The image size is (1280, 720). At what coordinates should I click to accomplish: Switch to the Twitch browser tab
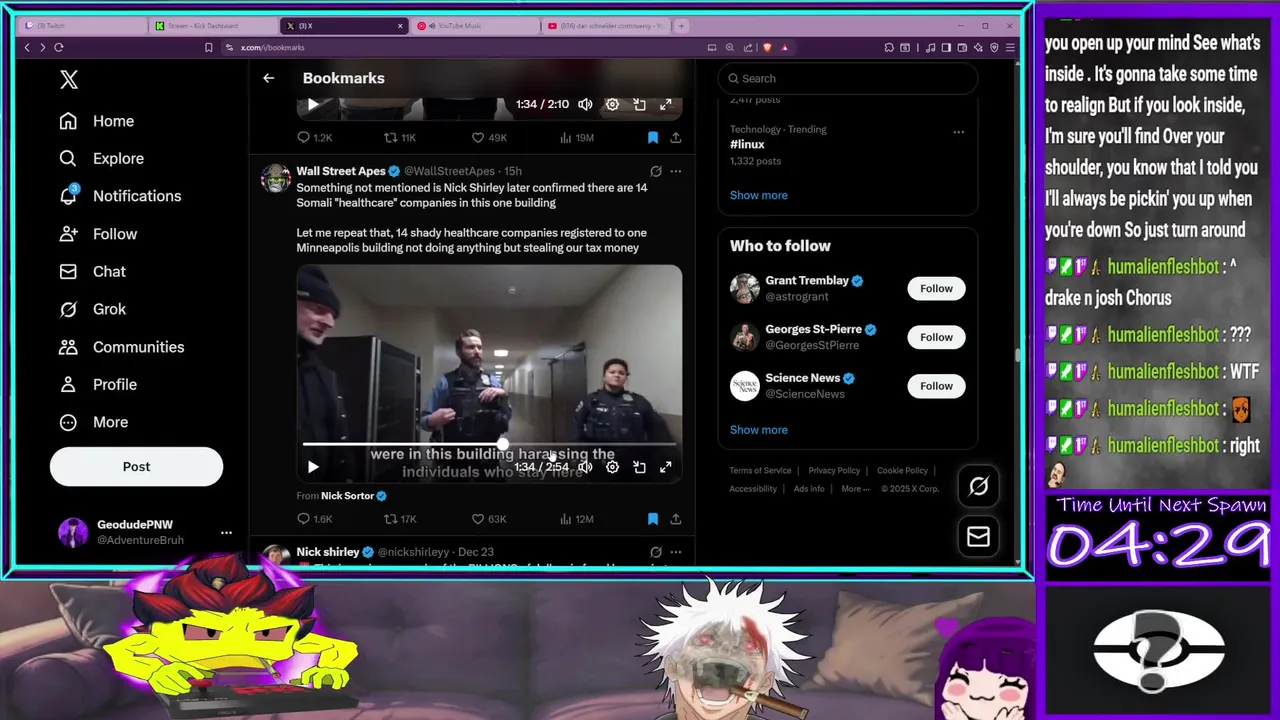(84, 26)
